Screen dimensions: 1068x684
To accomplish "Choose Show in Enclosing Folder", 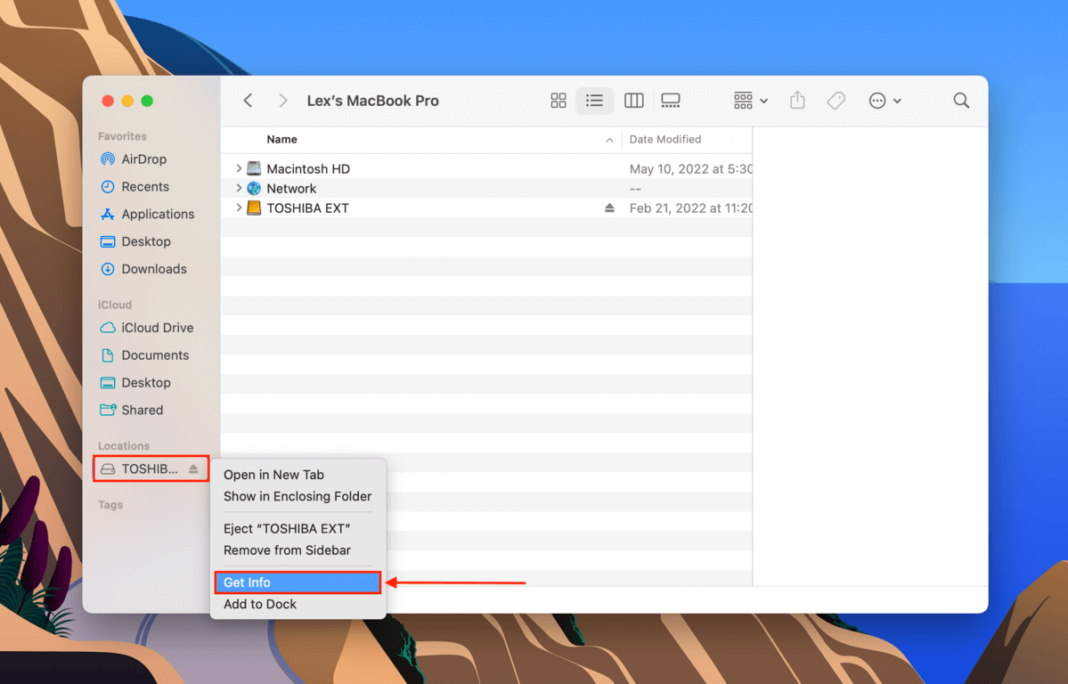I will point(296,496).
